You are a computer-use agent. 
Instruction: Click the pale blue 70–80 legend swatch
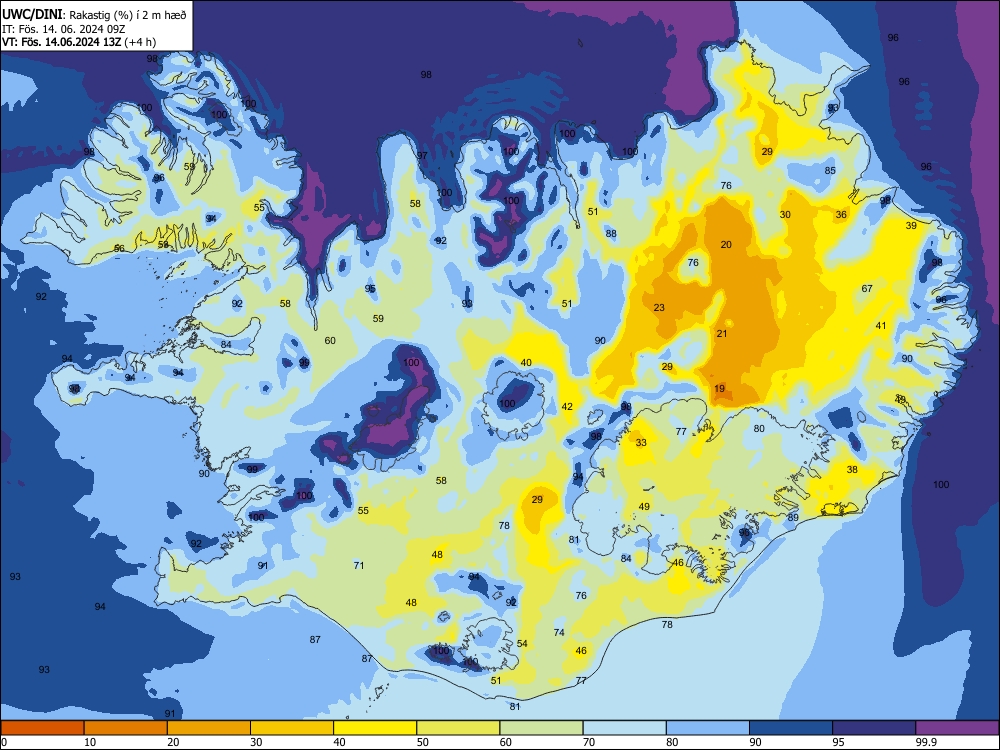point(624,728)
